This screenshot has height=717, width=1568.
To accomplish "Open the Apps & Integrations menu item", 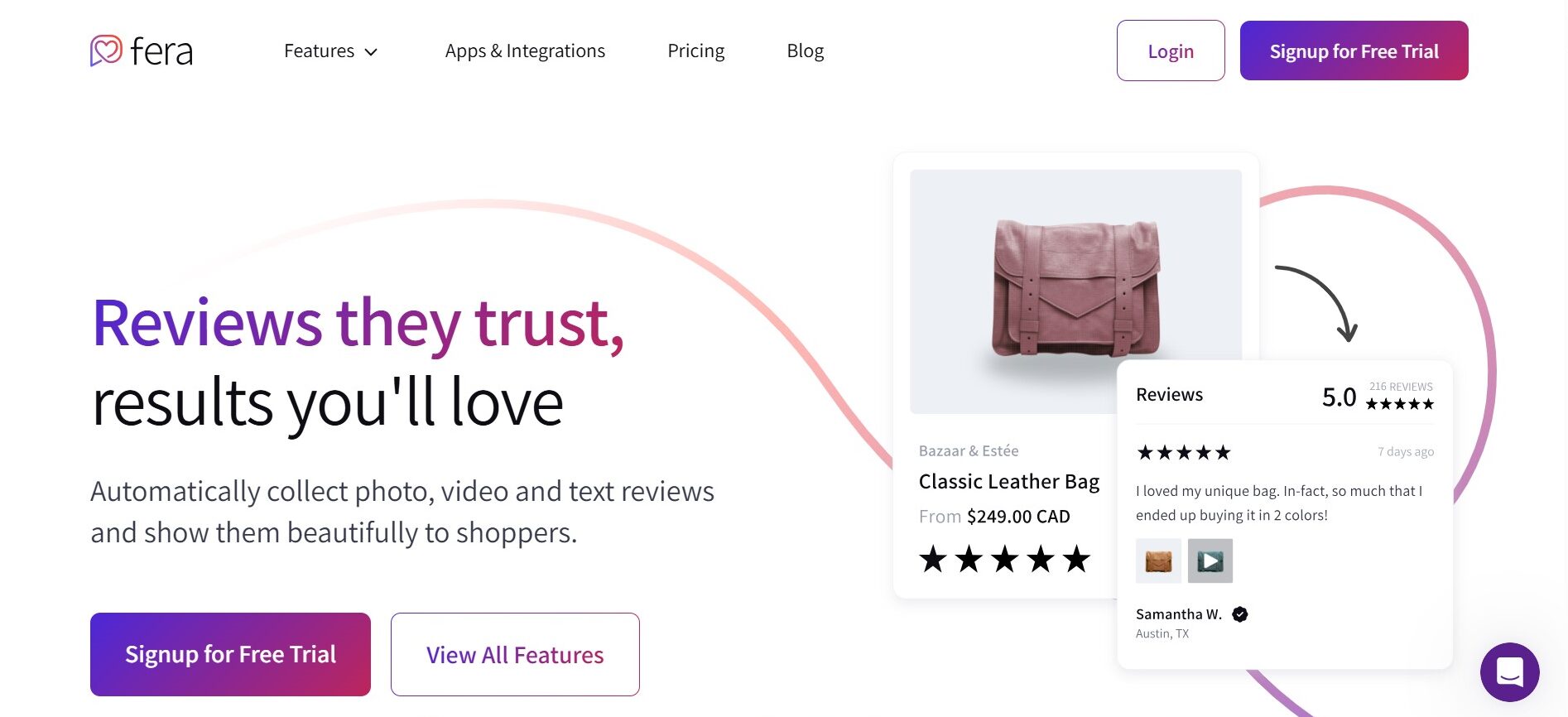I will (x=525, y=51).
